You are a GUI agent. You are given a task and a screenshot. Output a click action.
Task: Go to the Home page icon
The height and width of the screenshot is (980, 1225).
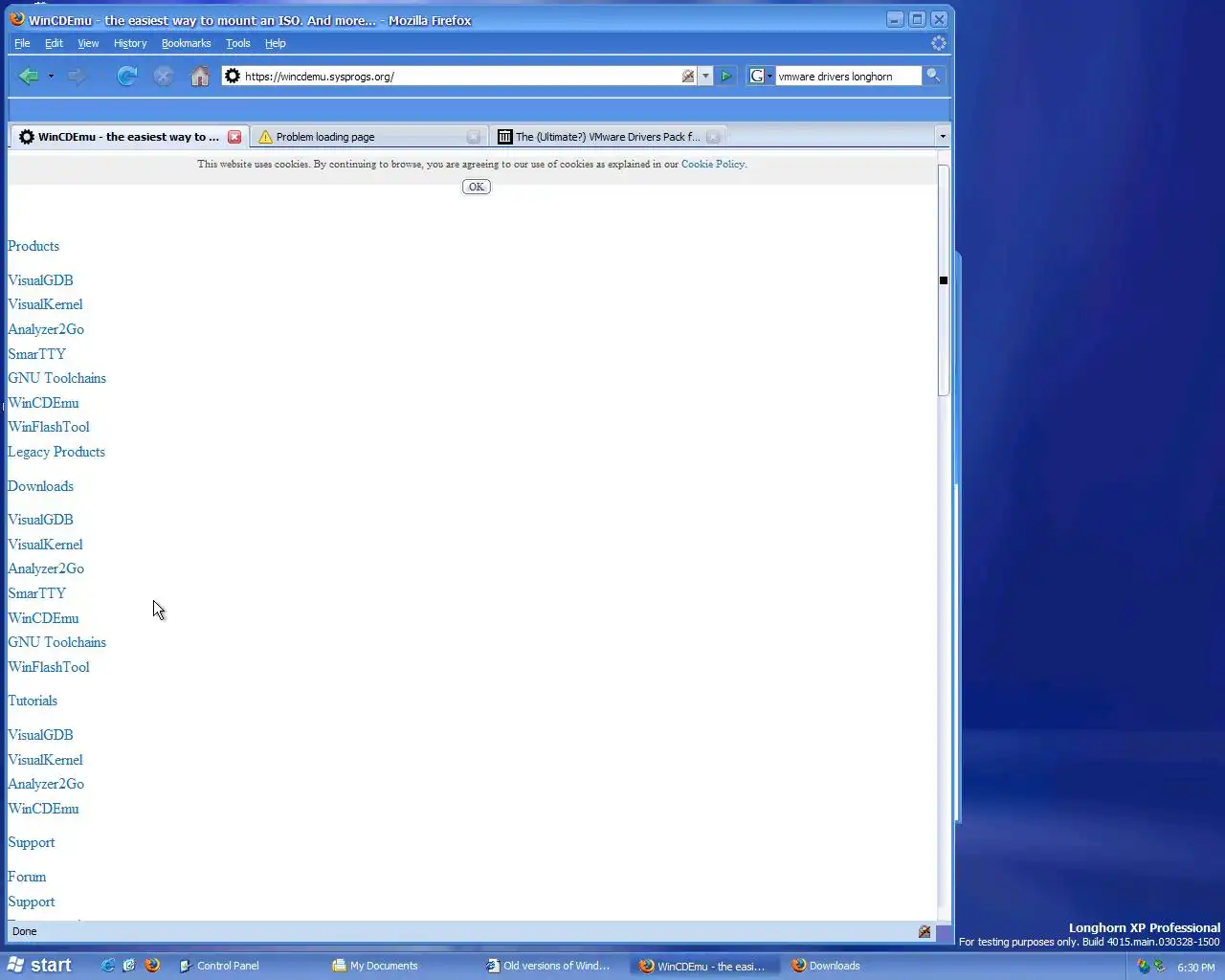[200, 77]
